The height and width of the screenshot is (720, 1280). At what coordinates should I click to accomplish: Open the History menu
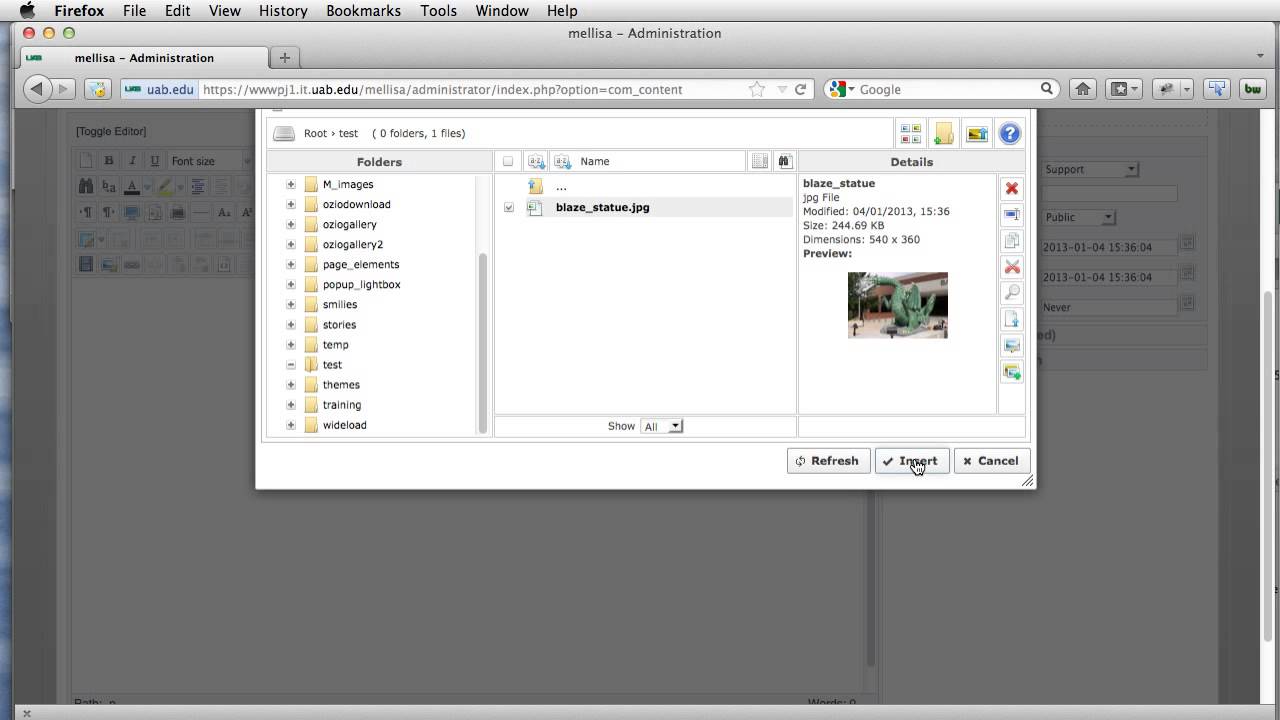[283, 11]
